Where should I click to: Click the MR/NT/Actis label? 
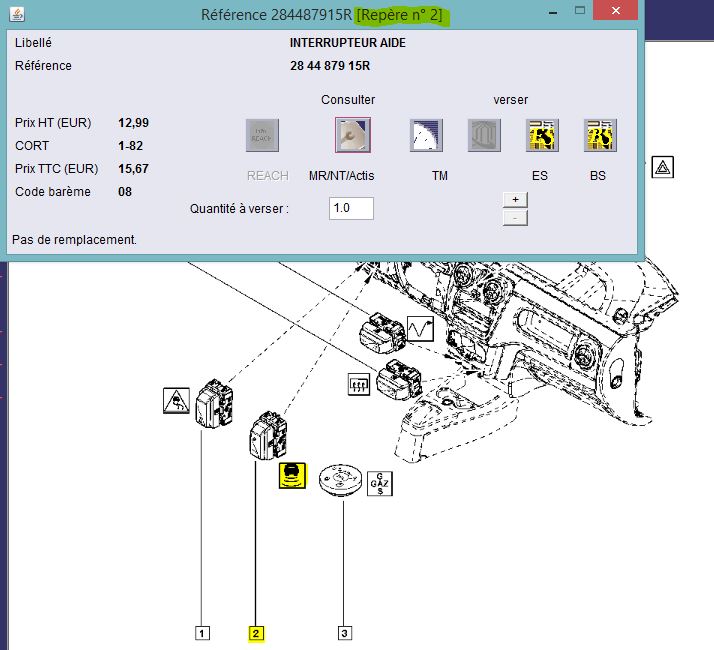click(x=342, y=176)
